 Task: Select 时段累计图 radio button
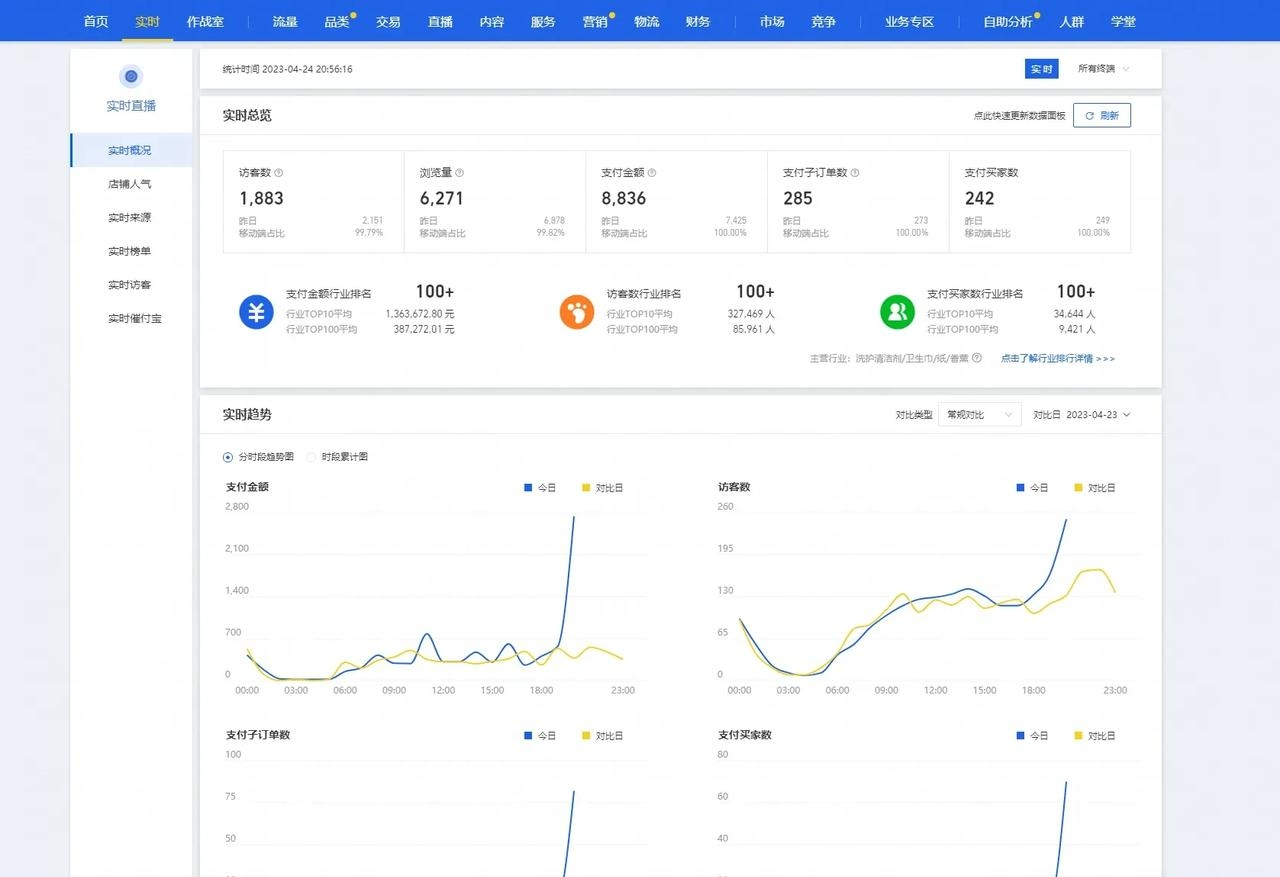click(311, 457)
